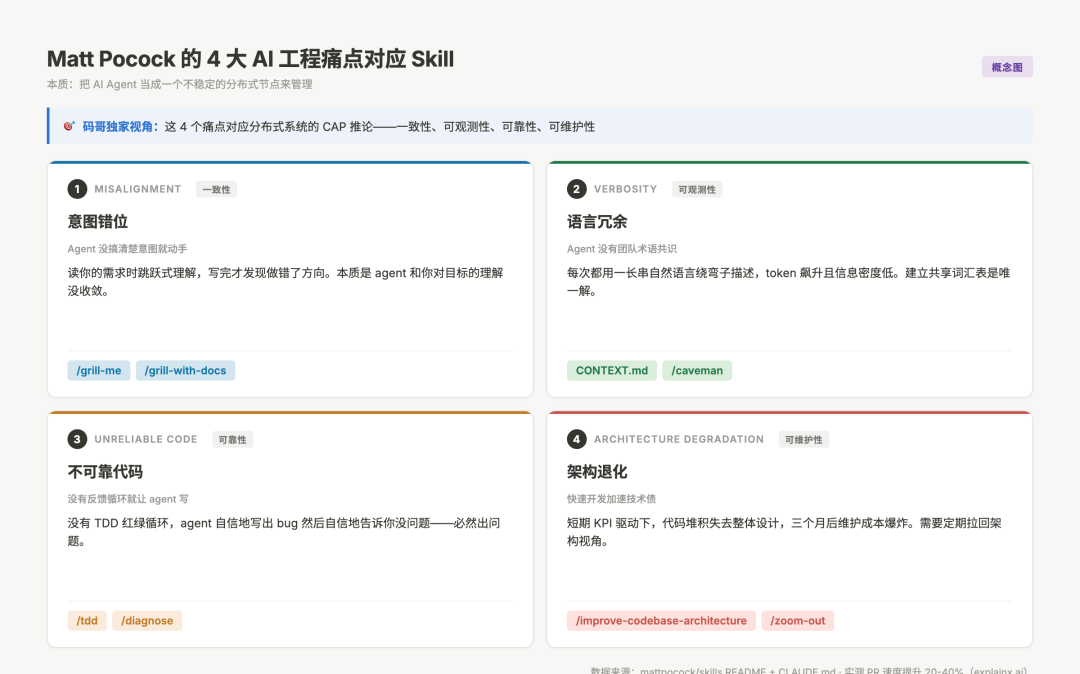Click the 可维护性 label chip
The image size is (1080, 674).
[x=804, y=440]
